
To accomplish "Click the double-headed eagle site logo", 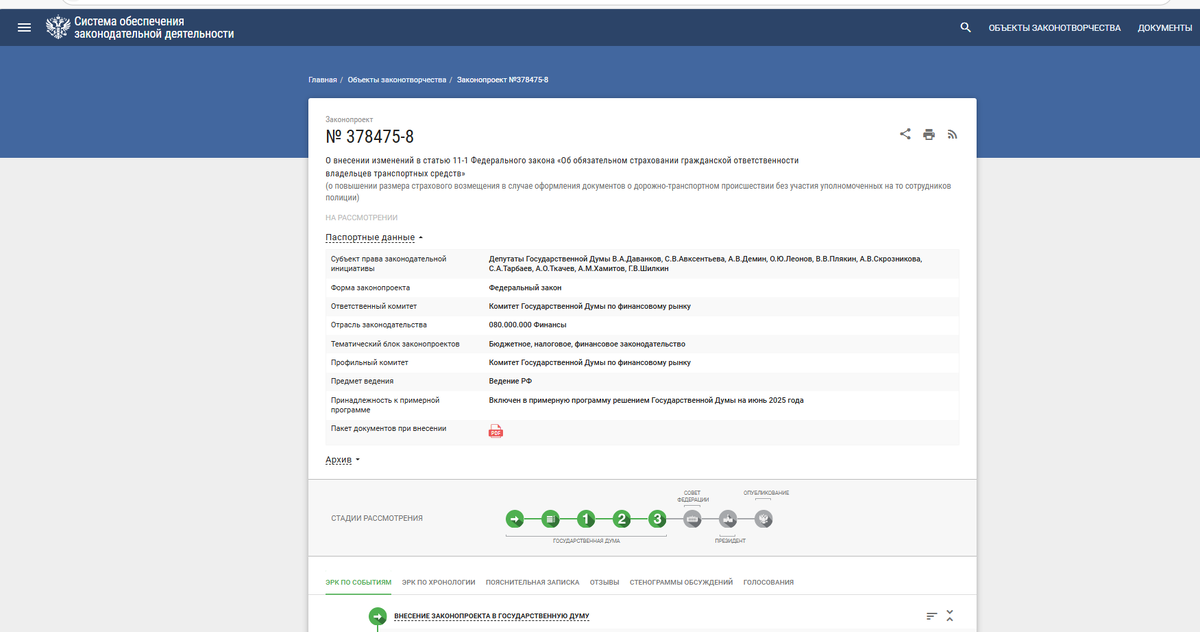I will 58,27.
